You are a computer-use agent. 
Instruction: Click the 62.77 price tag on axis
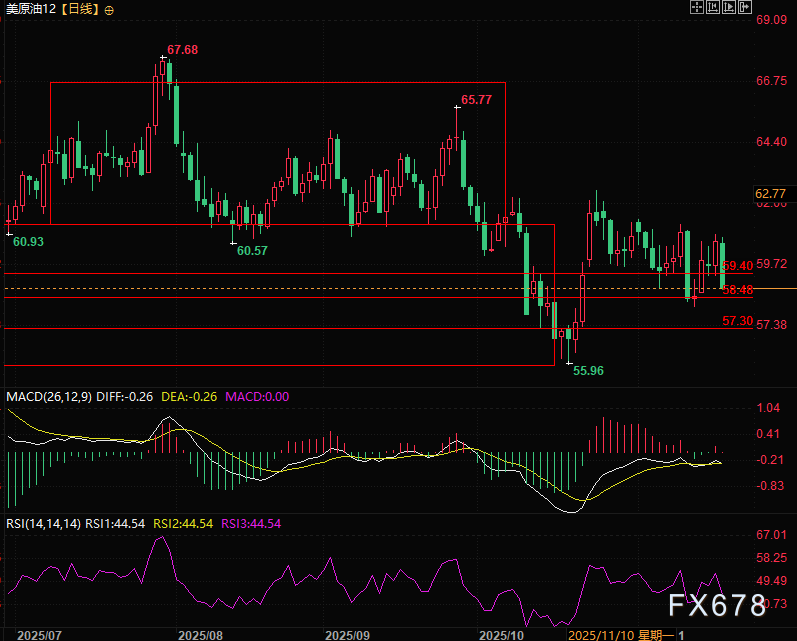point(771,194)
